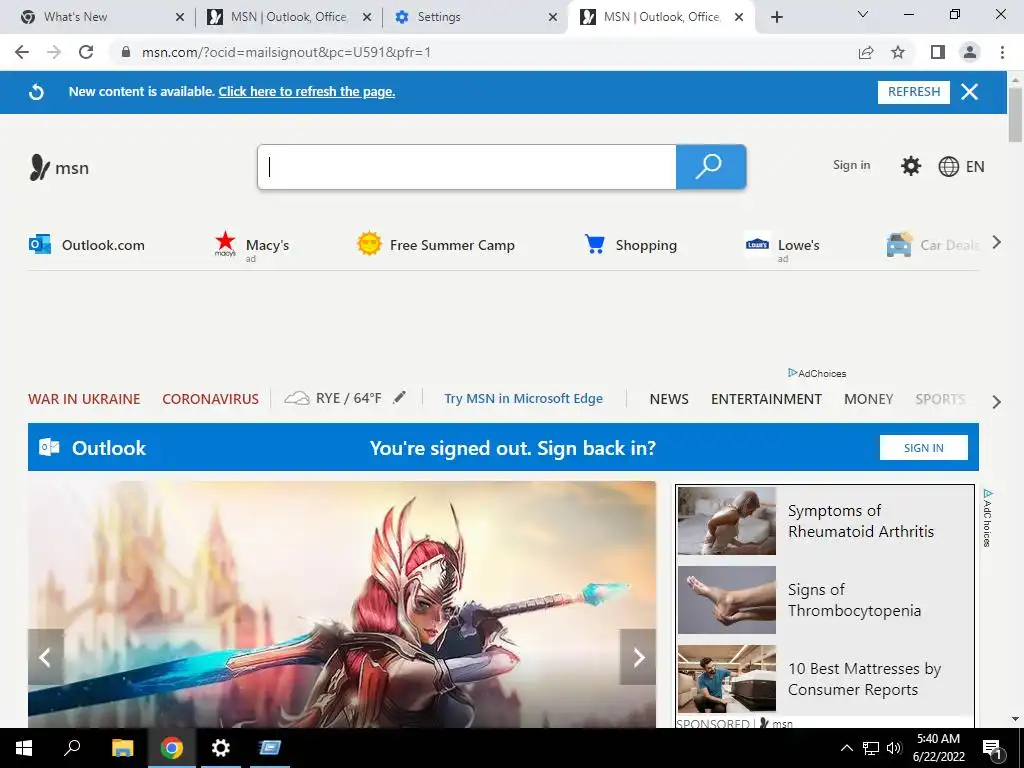Open 10 Best Mattresses by Consumer Reports
This screenshot has width=1024, height=768.
click(864, 679)
